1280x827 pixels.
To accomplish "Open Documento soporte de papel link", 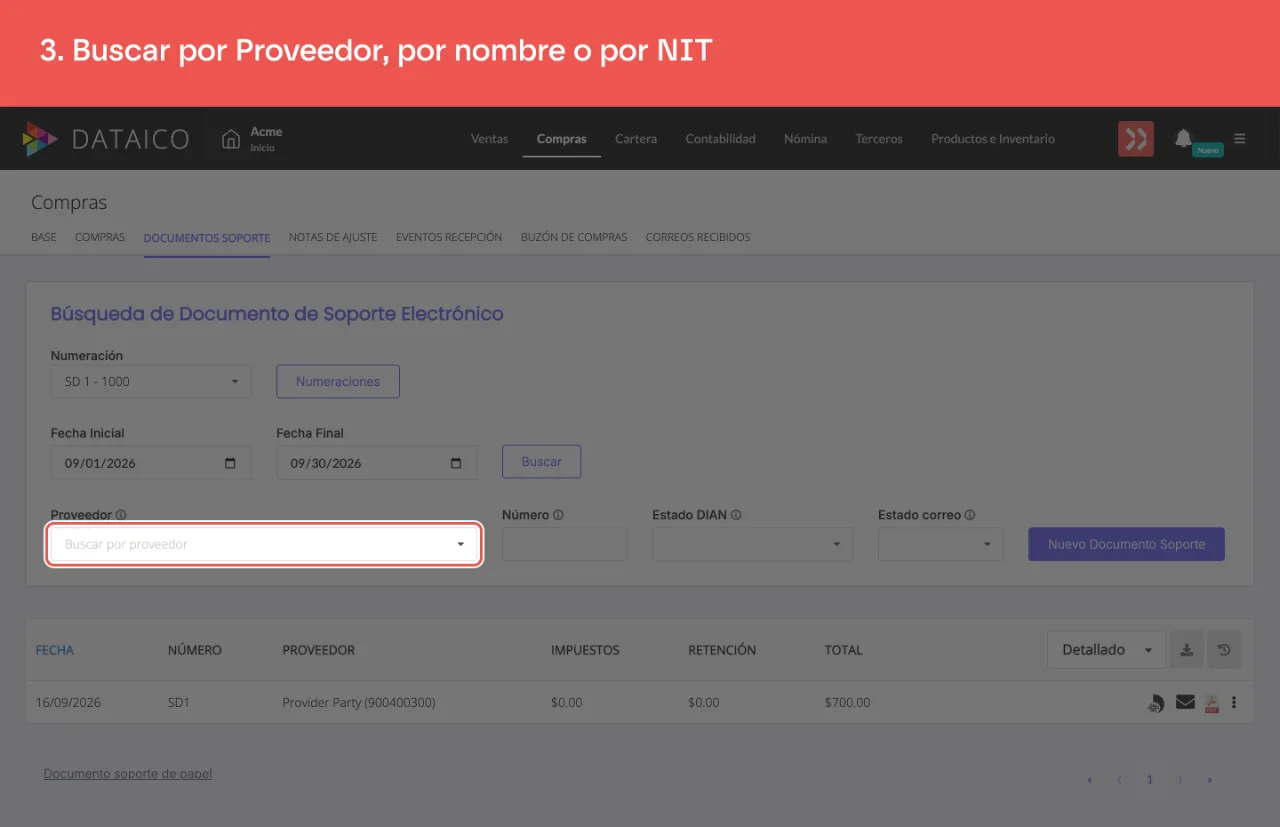I will point(128,773).
